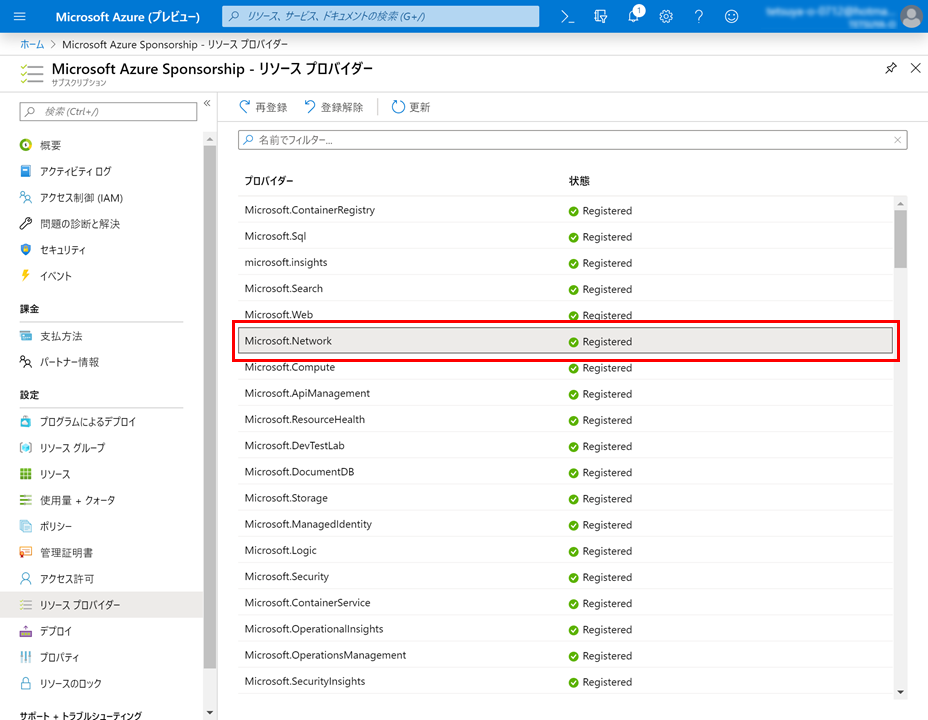Click the 登録解除 toolbar button
928x720 pixels.
334,107
